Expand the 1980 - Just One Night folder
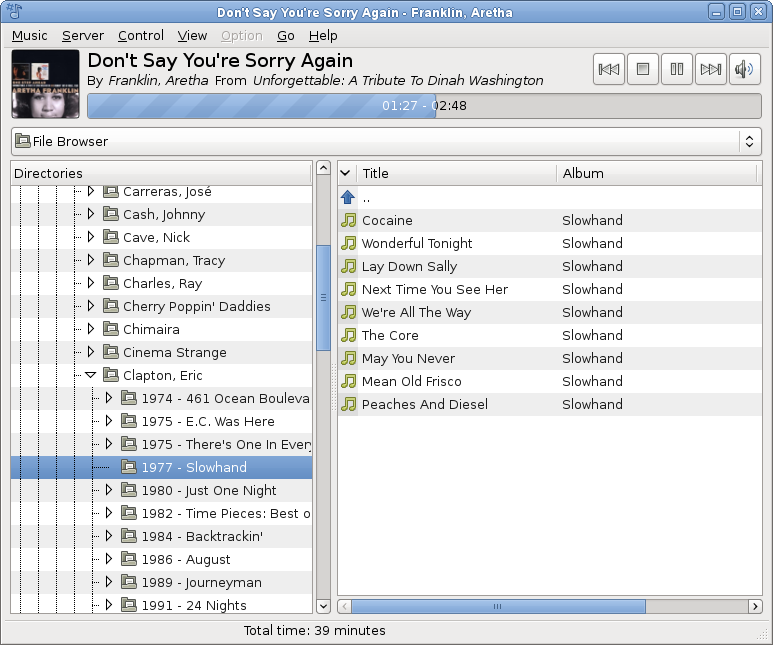 (109, 490)
